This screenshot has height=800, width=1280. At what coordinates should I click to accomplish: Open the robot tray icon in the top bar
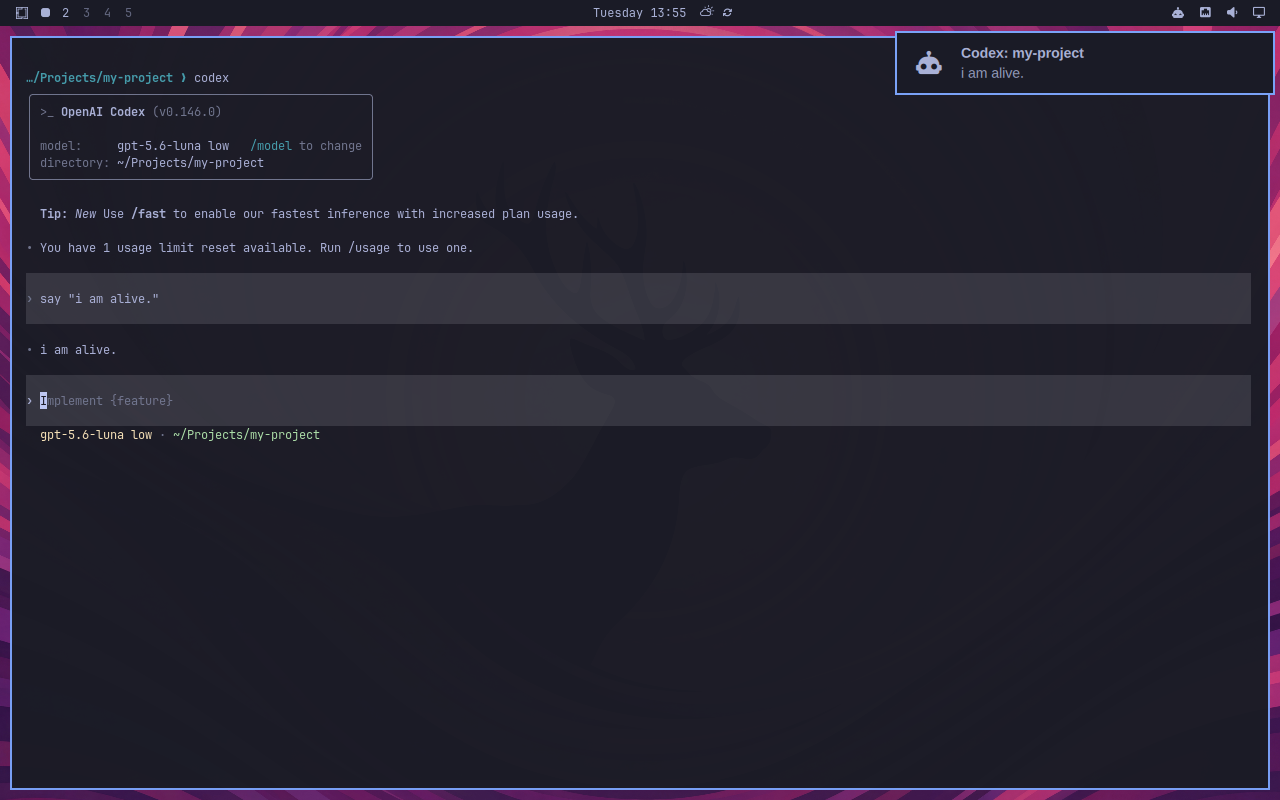pos(1178,13)
